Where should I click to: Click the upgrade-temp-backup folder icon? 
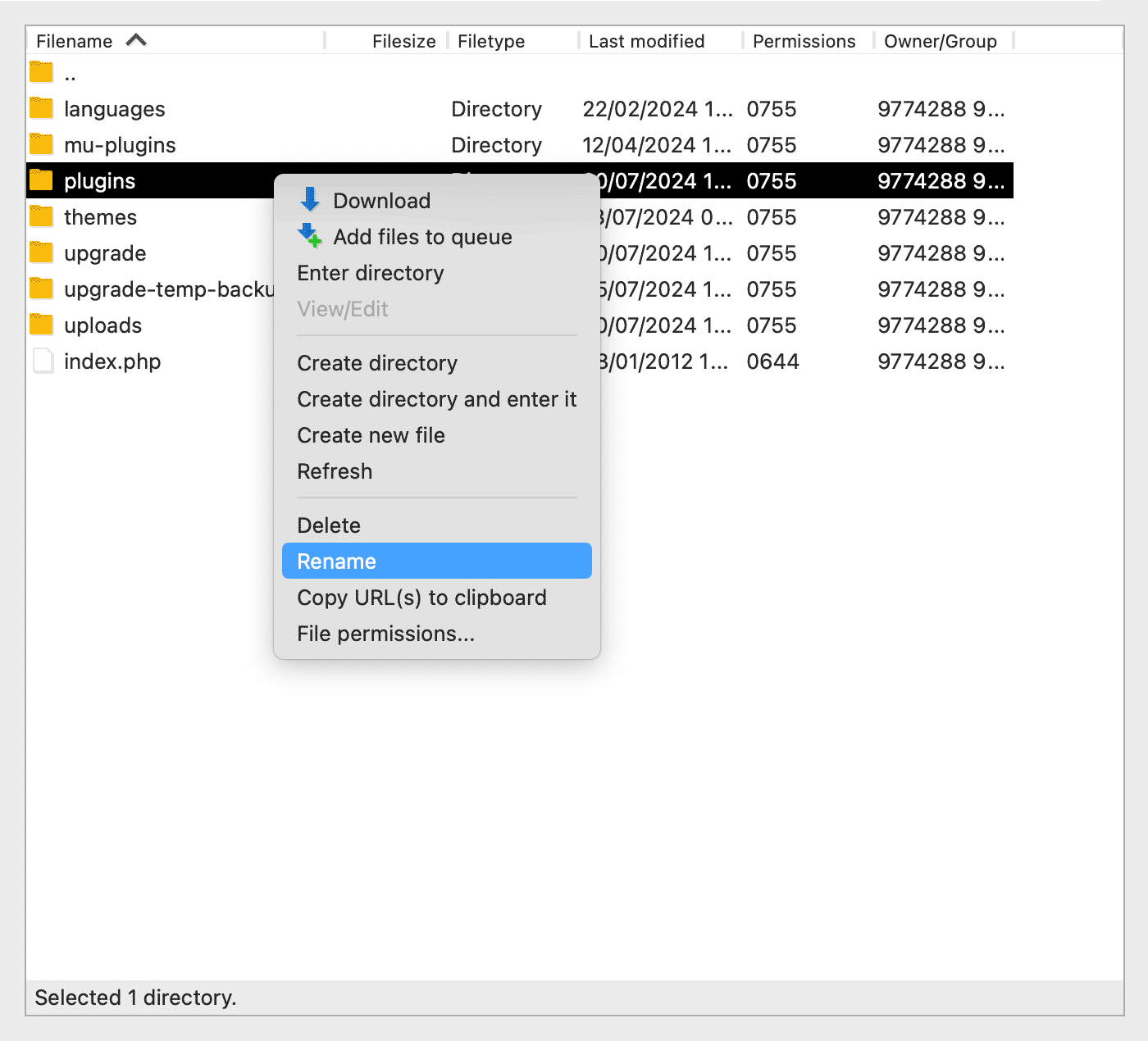click(x=41, y=289)
